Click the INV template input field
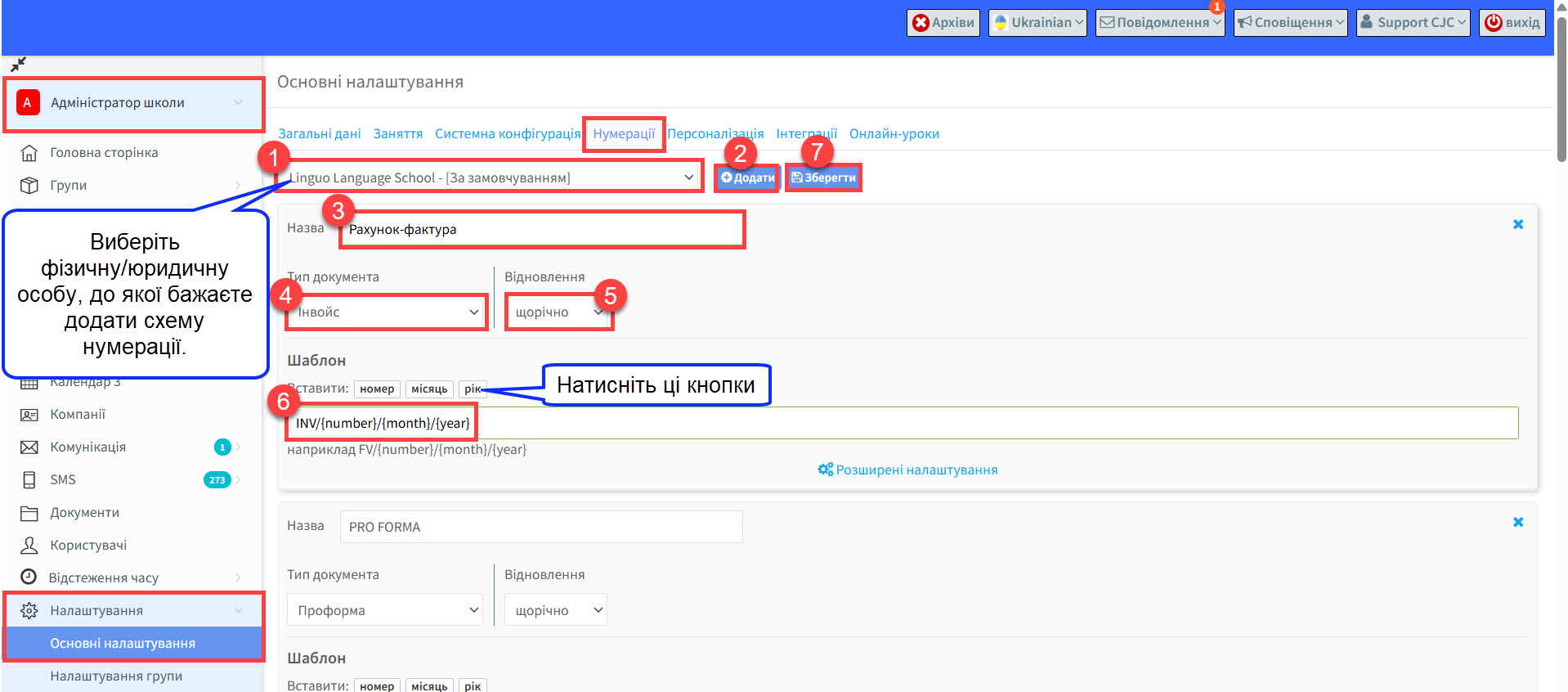Image resolution: width=1568 pixels, height=692 pixels. (903, 423)
